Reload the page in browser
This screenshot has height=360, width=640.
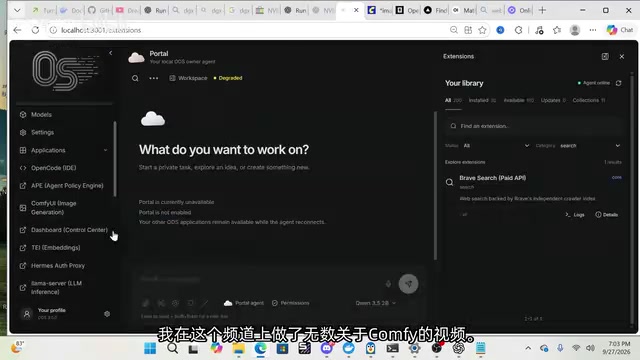(x=35, y=30)
